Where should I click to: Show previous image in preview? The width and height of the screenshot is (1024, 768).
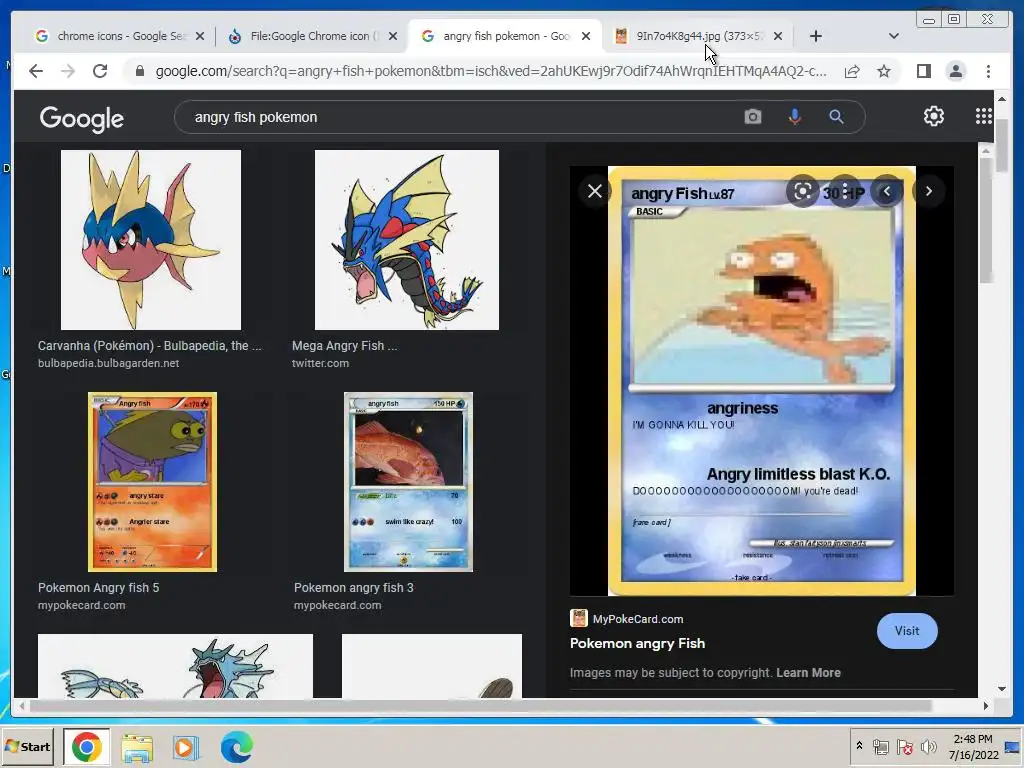point(887,191)
